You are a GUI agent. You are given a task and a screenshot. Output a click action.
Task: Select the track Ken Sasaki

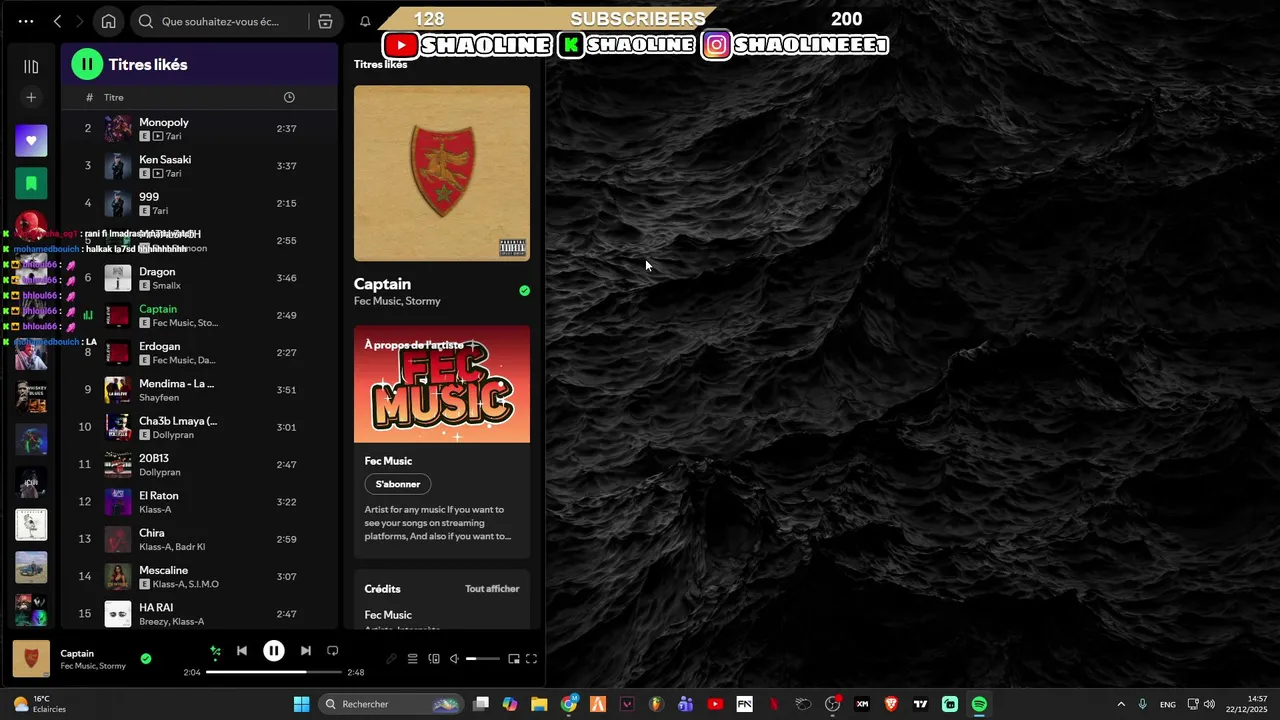click(x=200, y=166)
